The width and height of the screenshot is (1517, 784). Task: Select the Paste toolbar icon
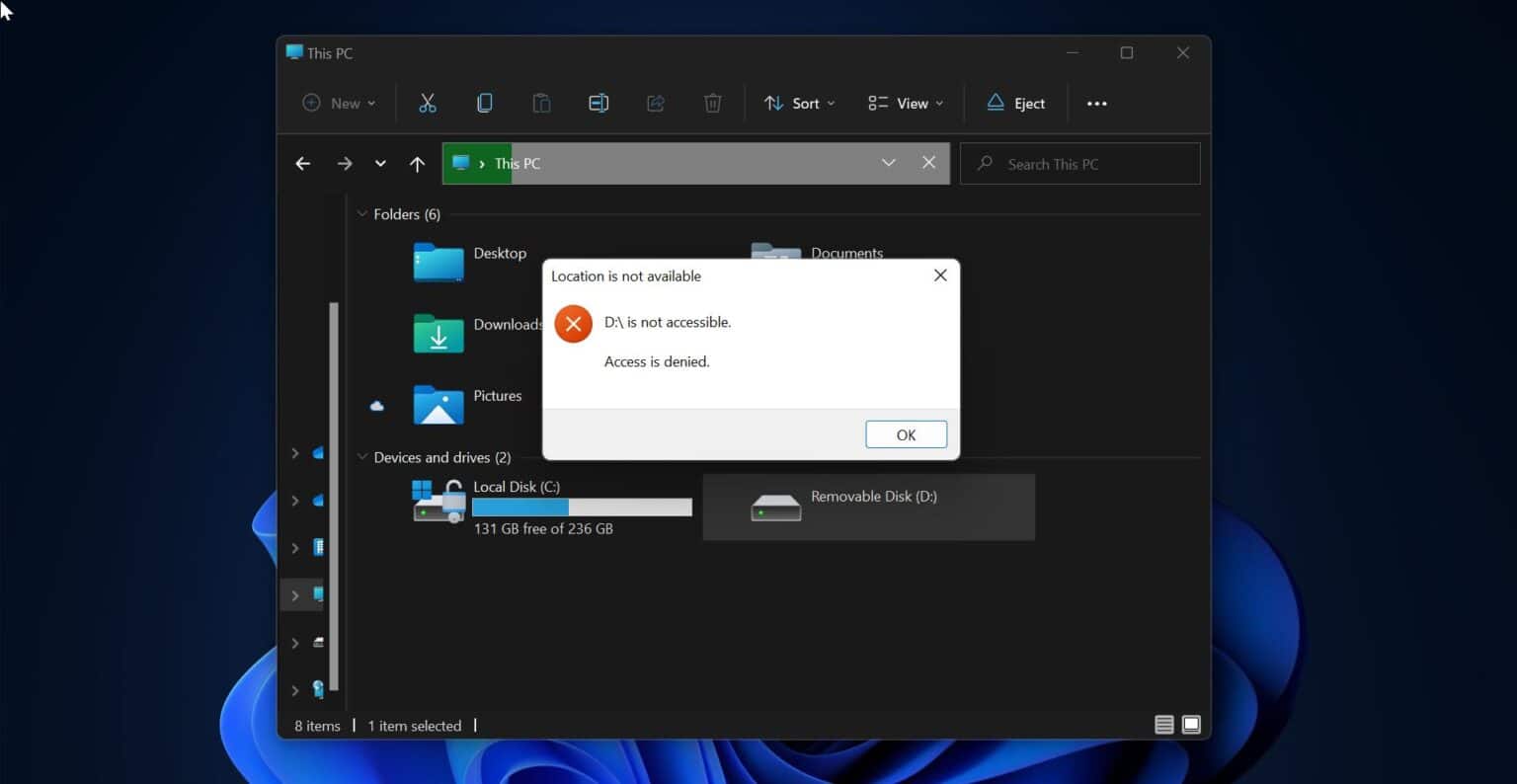(x=541, y=103)
